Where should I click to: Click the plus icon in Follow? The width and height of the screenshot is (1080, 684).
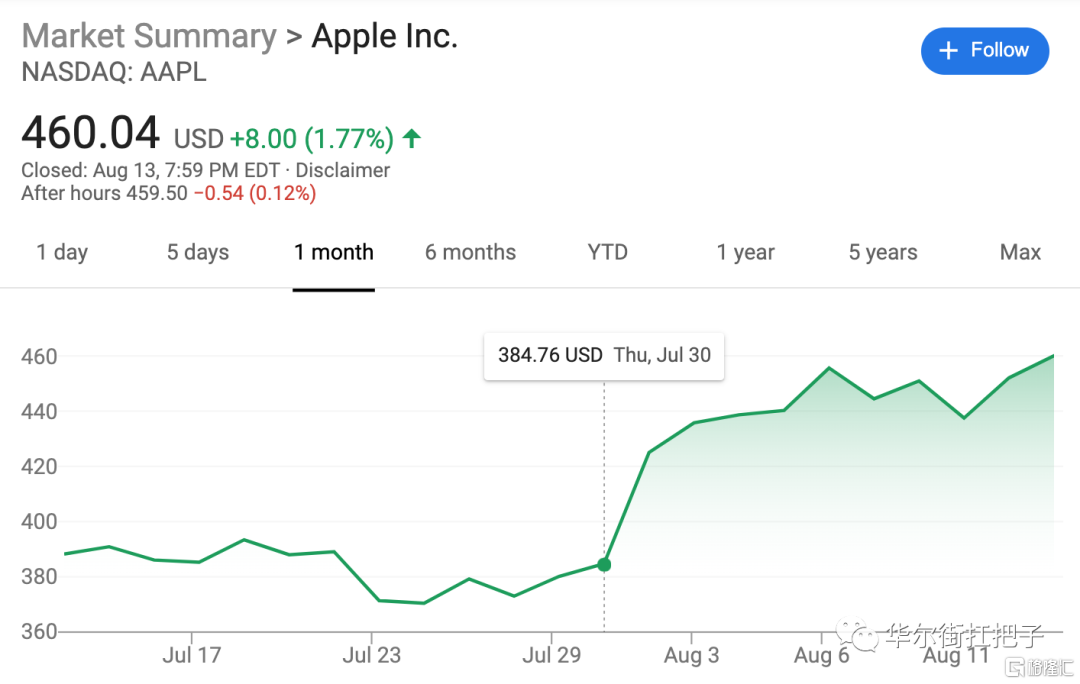tap(949, 51)
